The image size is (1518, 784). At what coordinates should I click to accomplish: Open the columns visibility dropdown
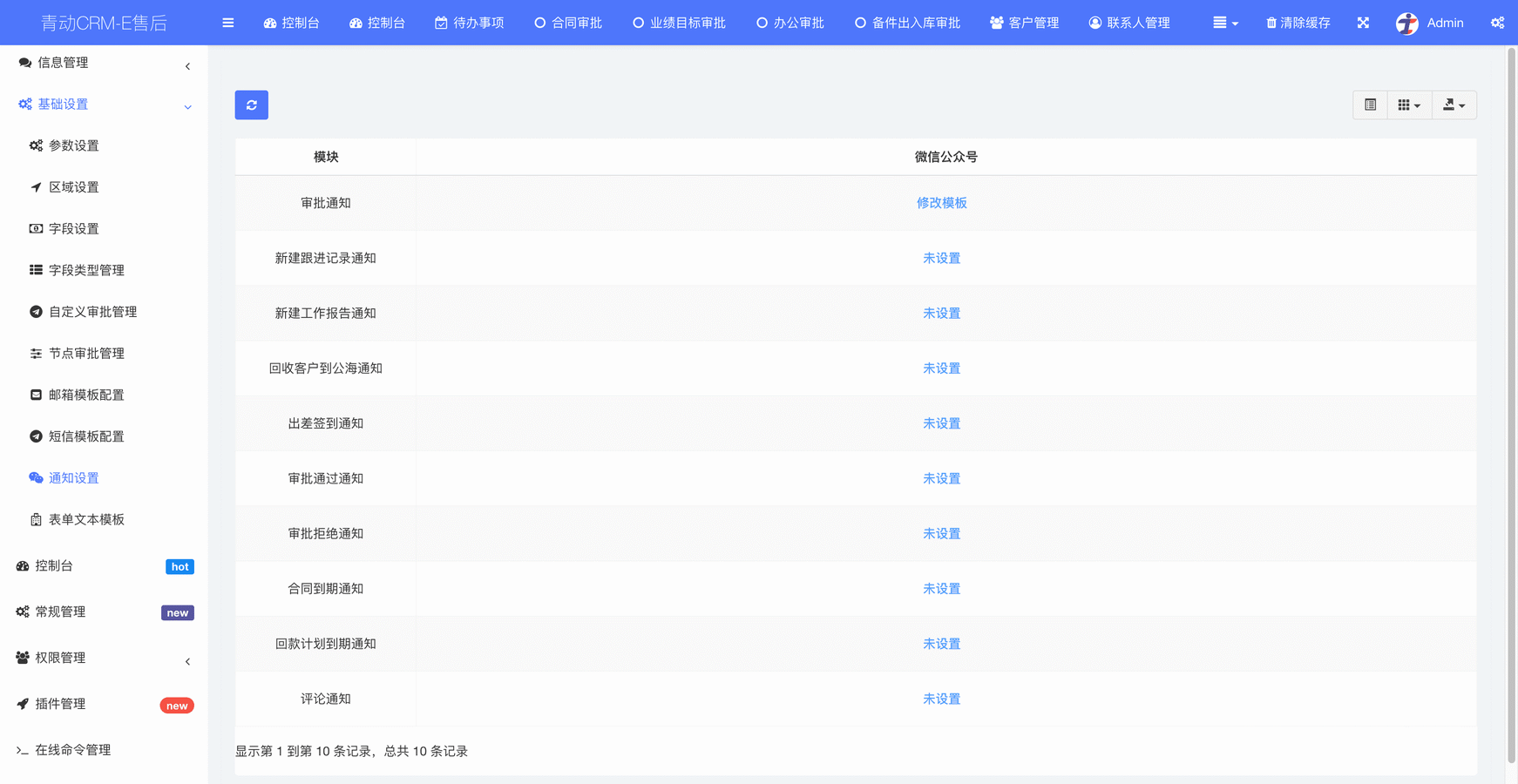[x=1408, y=105]
